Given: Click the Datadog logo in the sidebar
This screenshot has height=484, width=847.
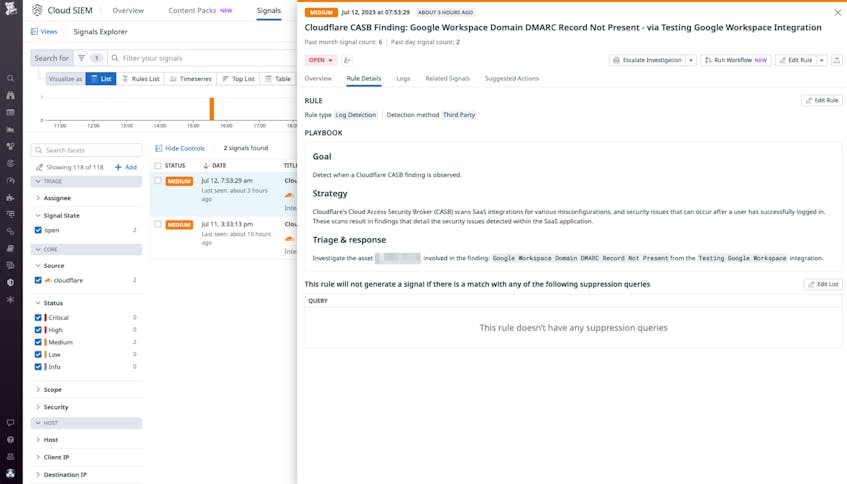Looking at the screenshot, I should pos(10,8).
